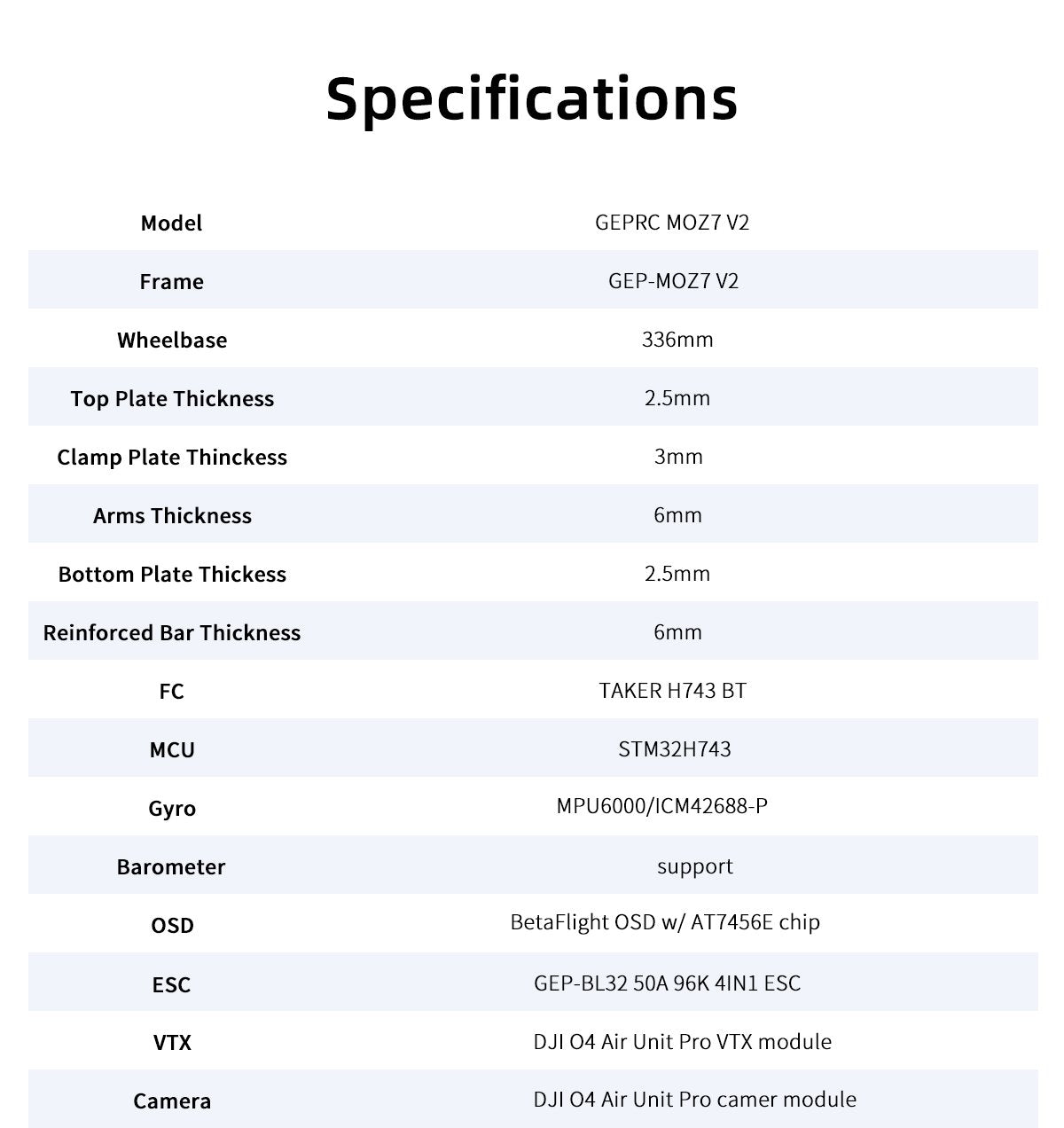Click the Wheelbase label
The height and width of the screenshot is (1128, 1064).
(x=172, y=340)
